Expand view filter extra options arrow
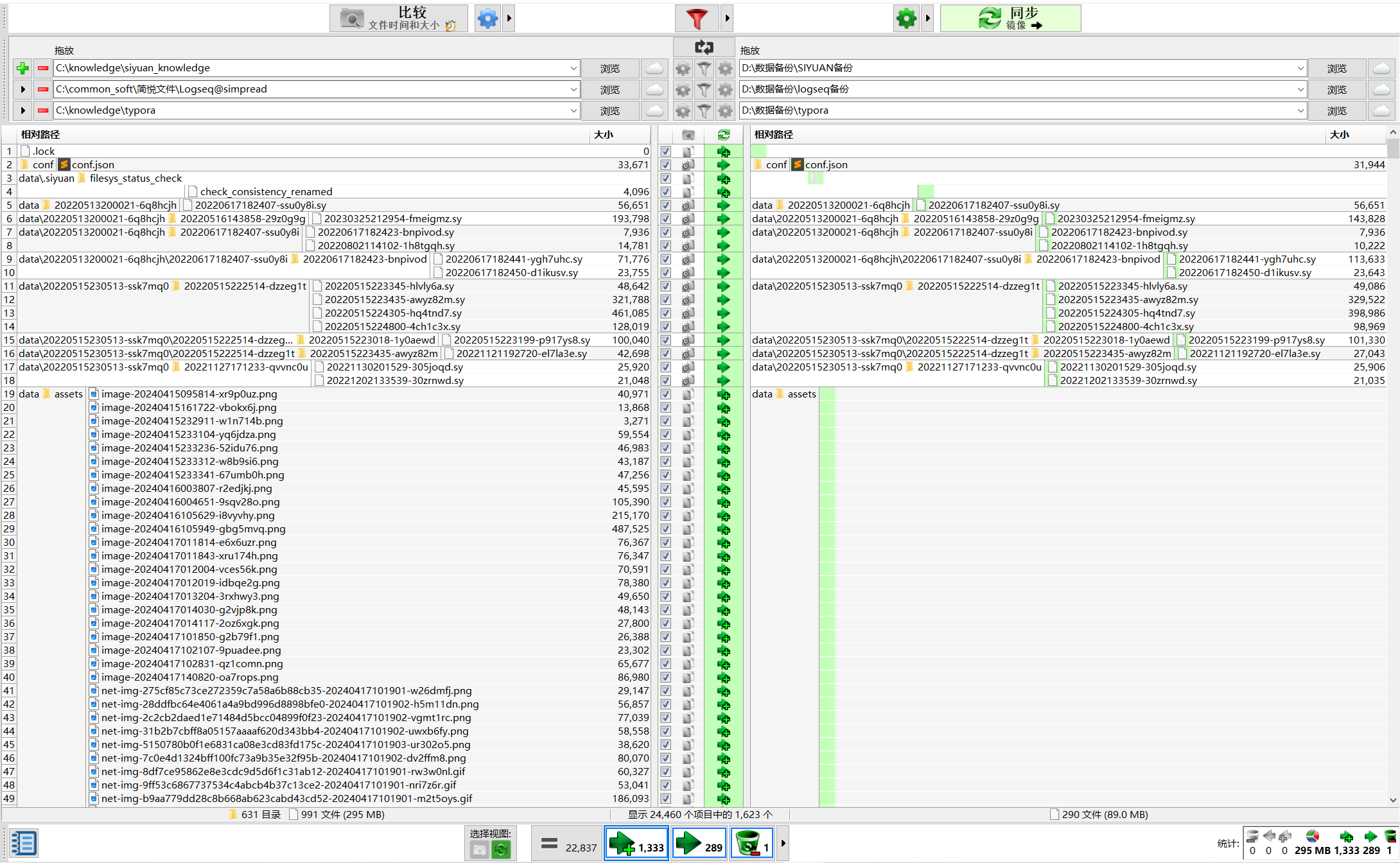The height and width of the screenshot is (863, 1400). click(x=783, y=843)
